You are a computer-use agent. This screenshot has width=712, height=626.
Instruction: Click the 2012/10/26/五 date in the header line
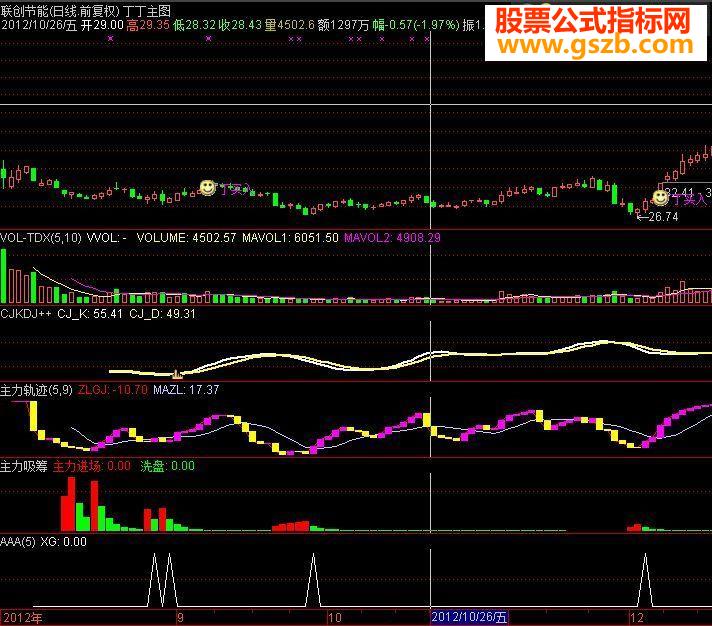(39, 25)
